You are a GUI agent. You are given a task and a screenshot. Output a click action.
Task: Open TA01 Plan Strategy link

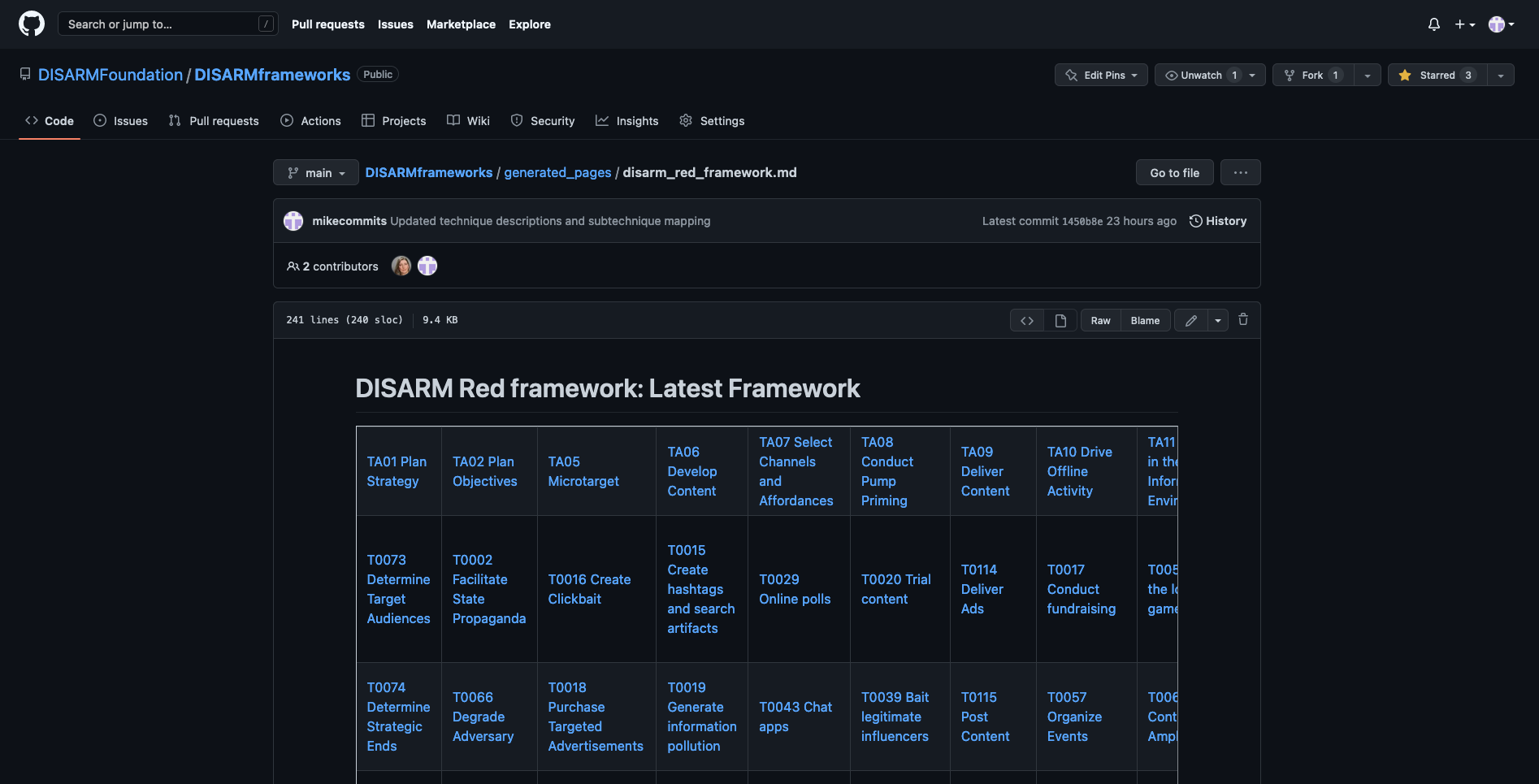pyautogui.click(x=397, y=471)
